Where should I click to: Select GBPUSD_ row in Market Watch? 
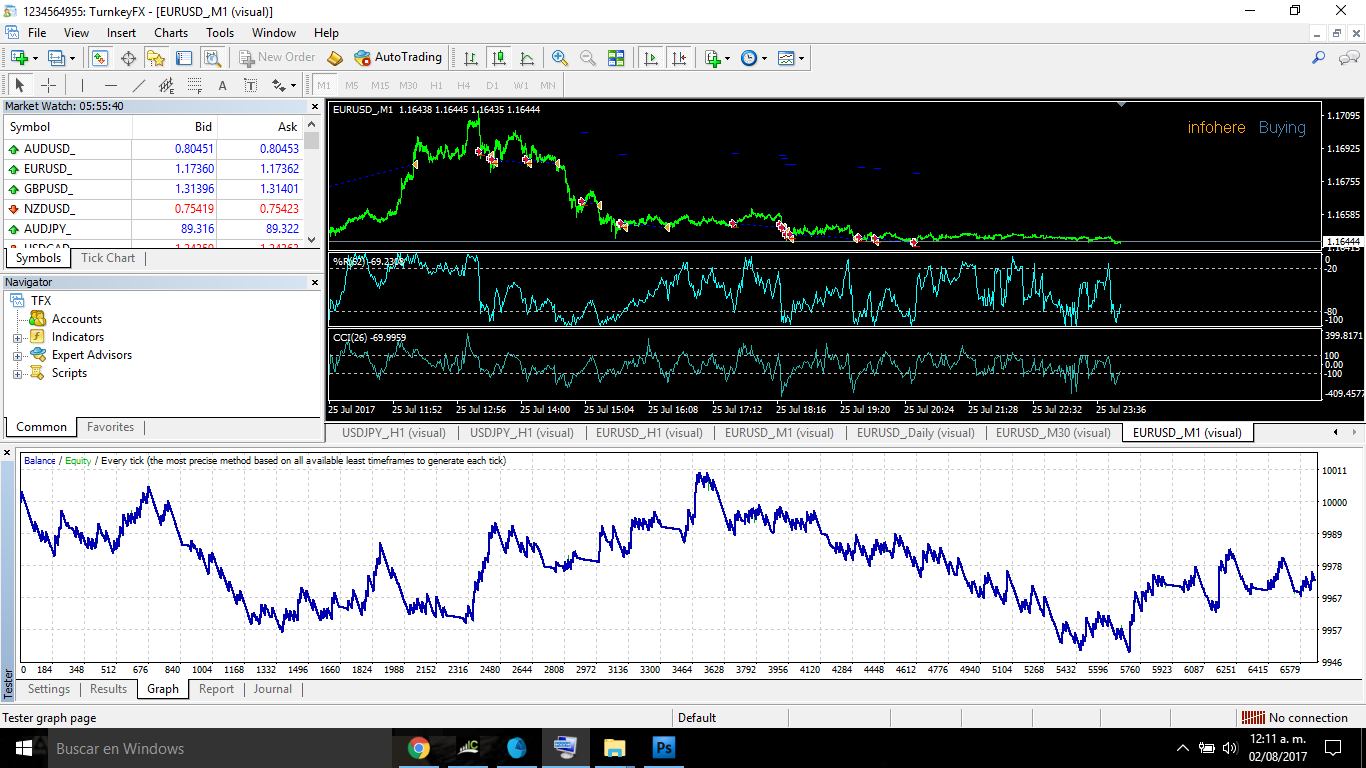(x=154, y=189)
